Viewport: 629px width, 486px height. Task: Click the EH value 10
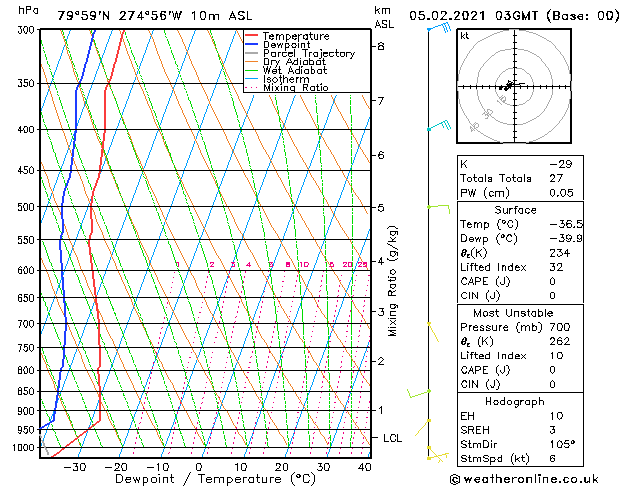pyautogui.click(x=556, y=416)
